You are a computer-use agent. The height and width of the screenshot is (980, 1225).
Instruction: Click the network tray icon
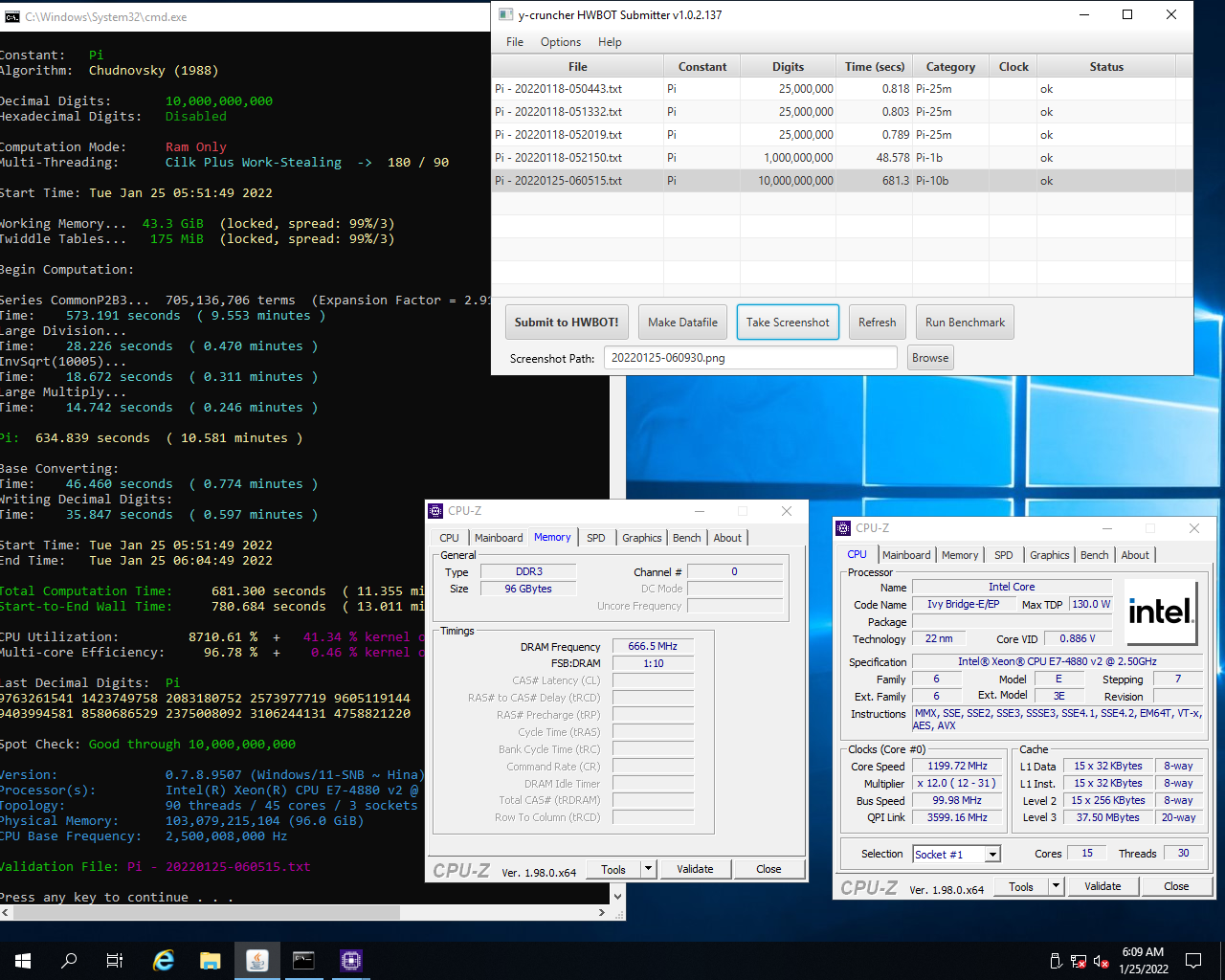(x=1078, y=961)
